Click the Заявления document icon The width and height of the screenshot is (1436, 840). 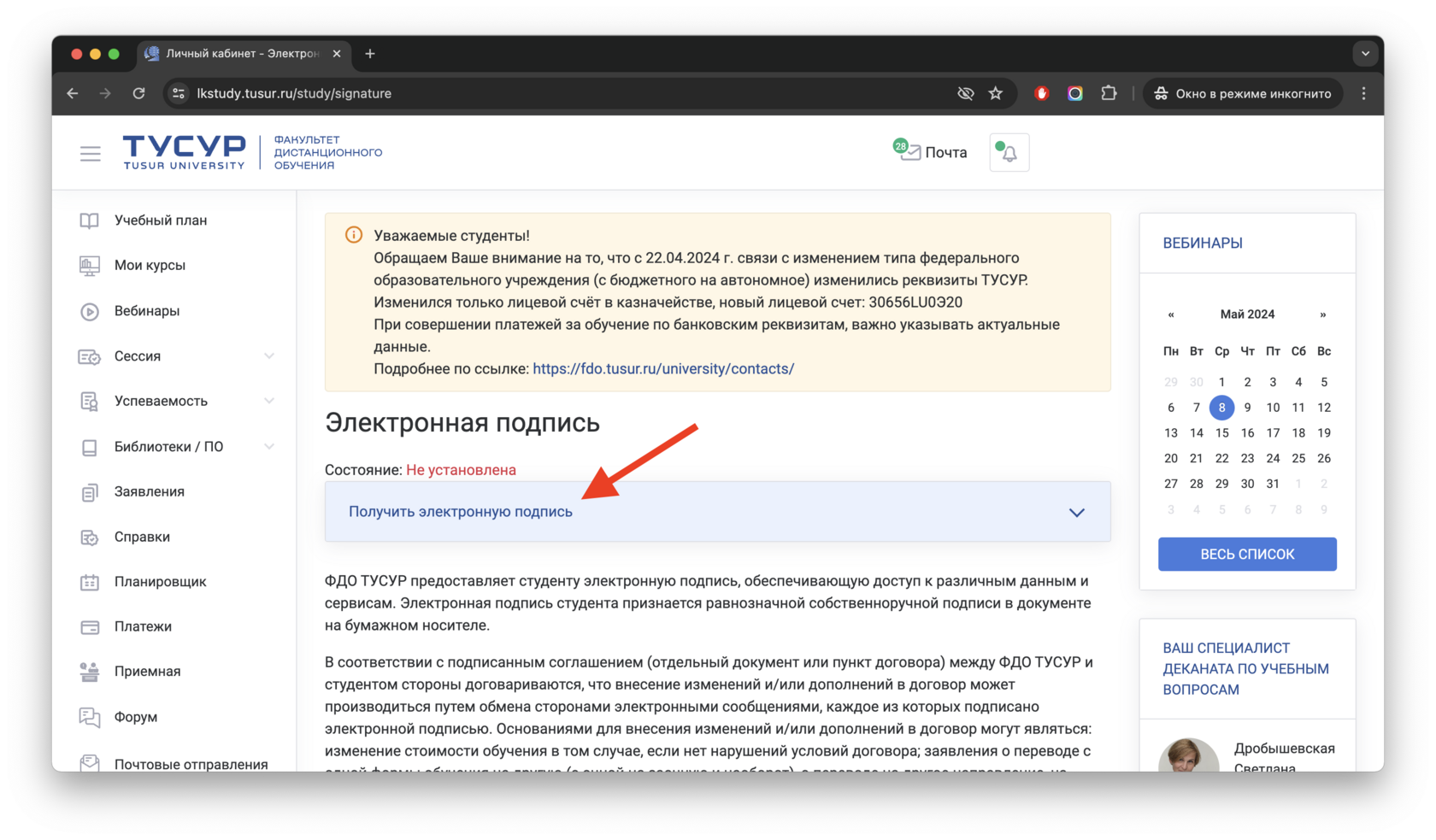coord(90,492)
